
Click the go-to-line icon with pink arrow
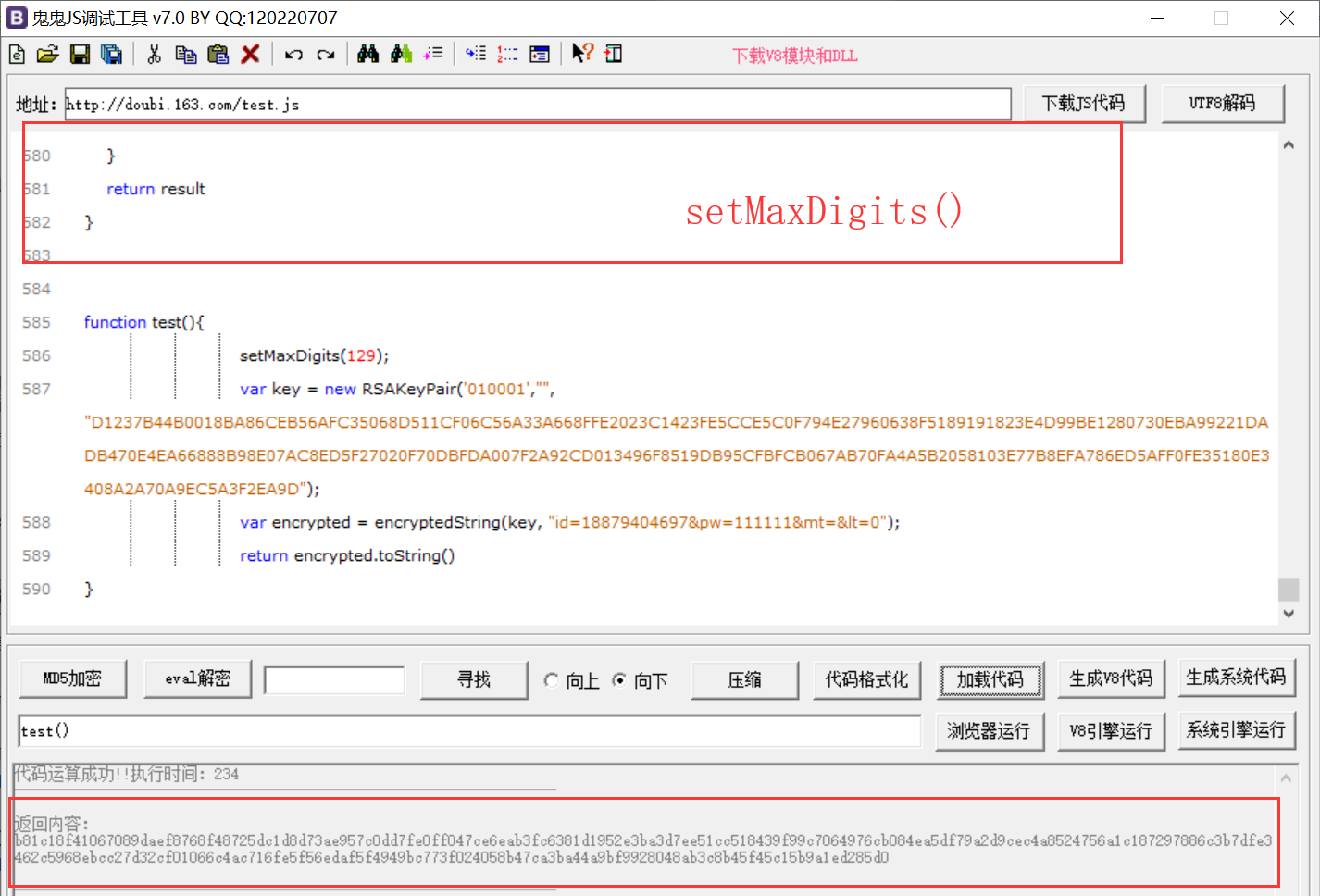[433, 55]
